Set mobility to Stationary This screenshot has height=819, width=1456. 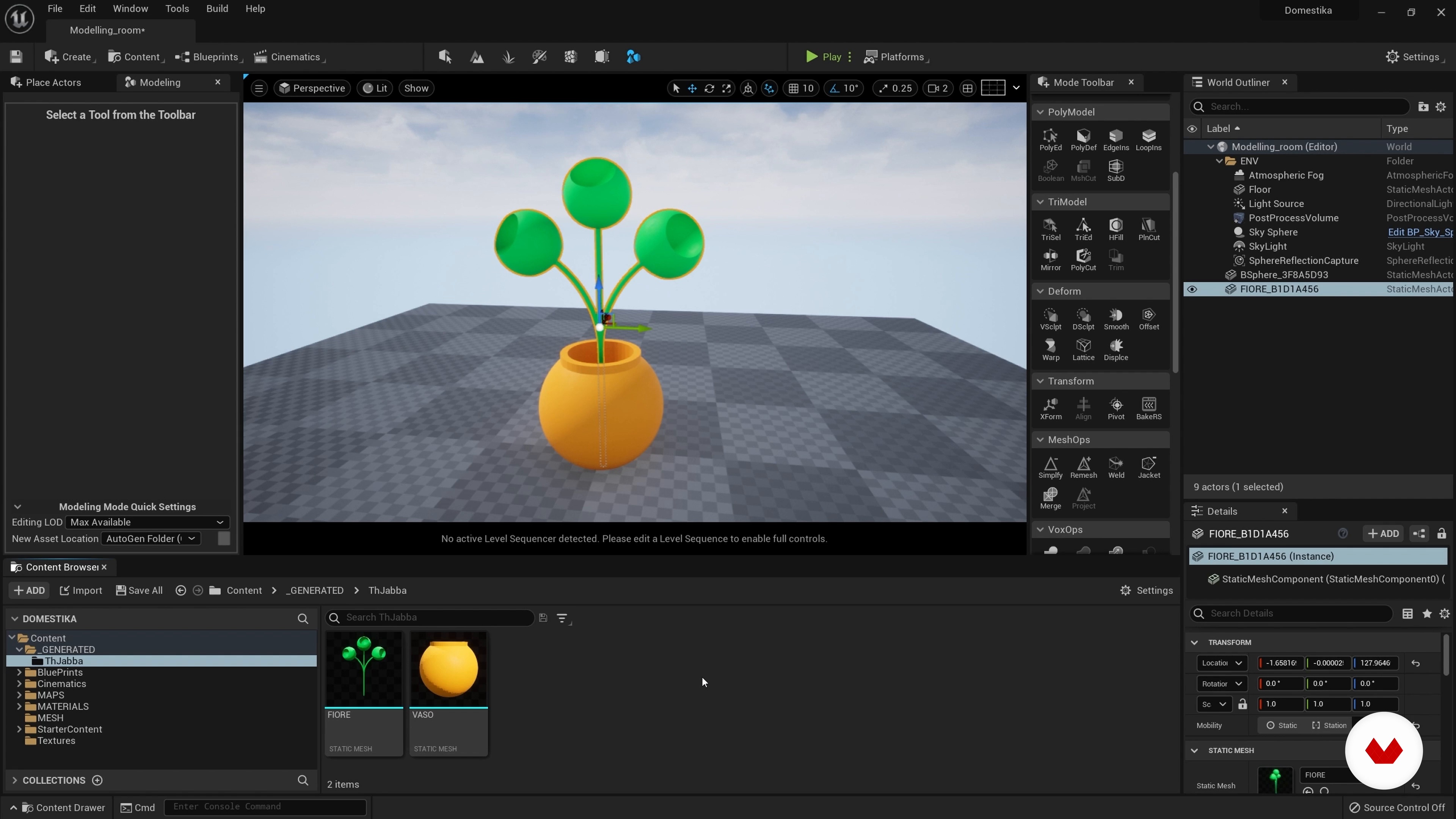pyautogui.click(x=1329, y=725)
